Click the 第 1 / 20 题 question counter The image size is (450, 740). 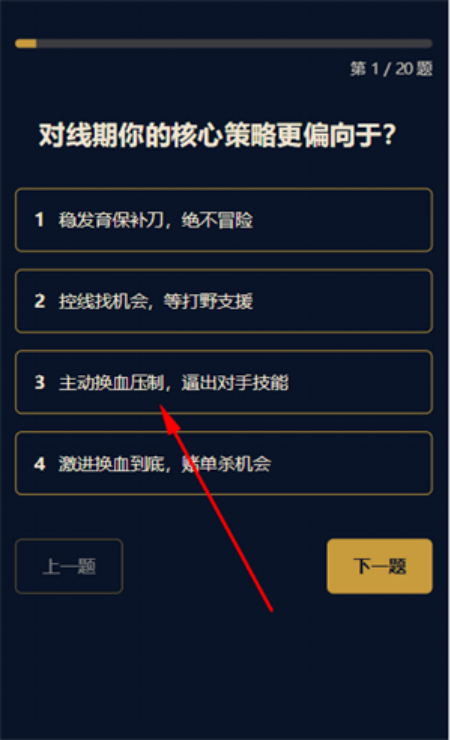point(391,69)
